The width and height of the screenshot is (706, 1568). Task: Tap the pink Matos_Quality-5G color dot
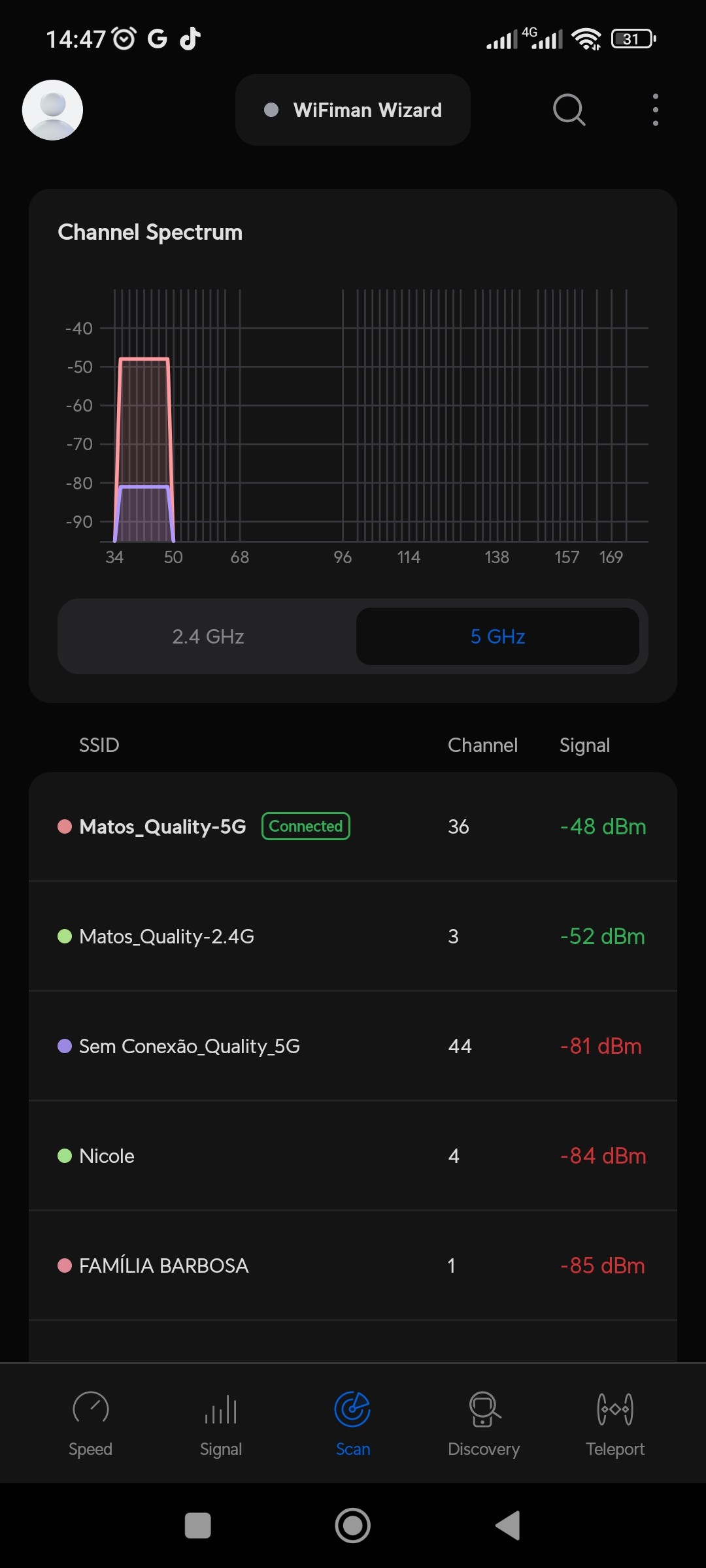65,826
